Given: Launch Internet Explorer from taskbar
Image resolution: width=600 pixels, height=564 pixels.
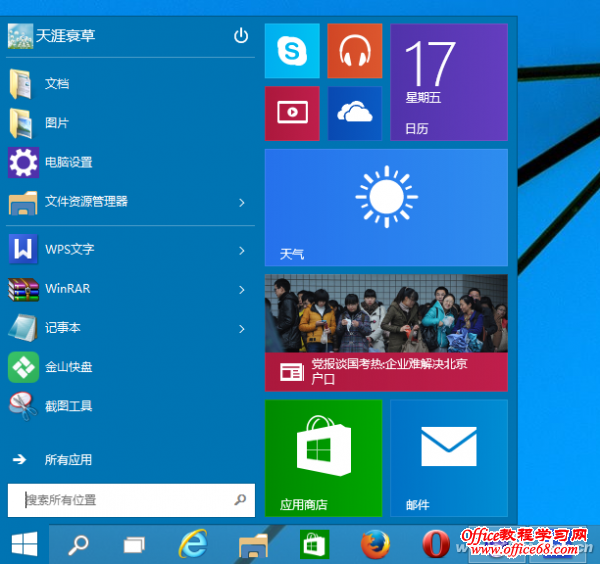Looking at the screenshot, I should pyautogui.click(x=194, y=544).
